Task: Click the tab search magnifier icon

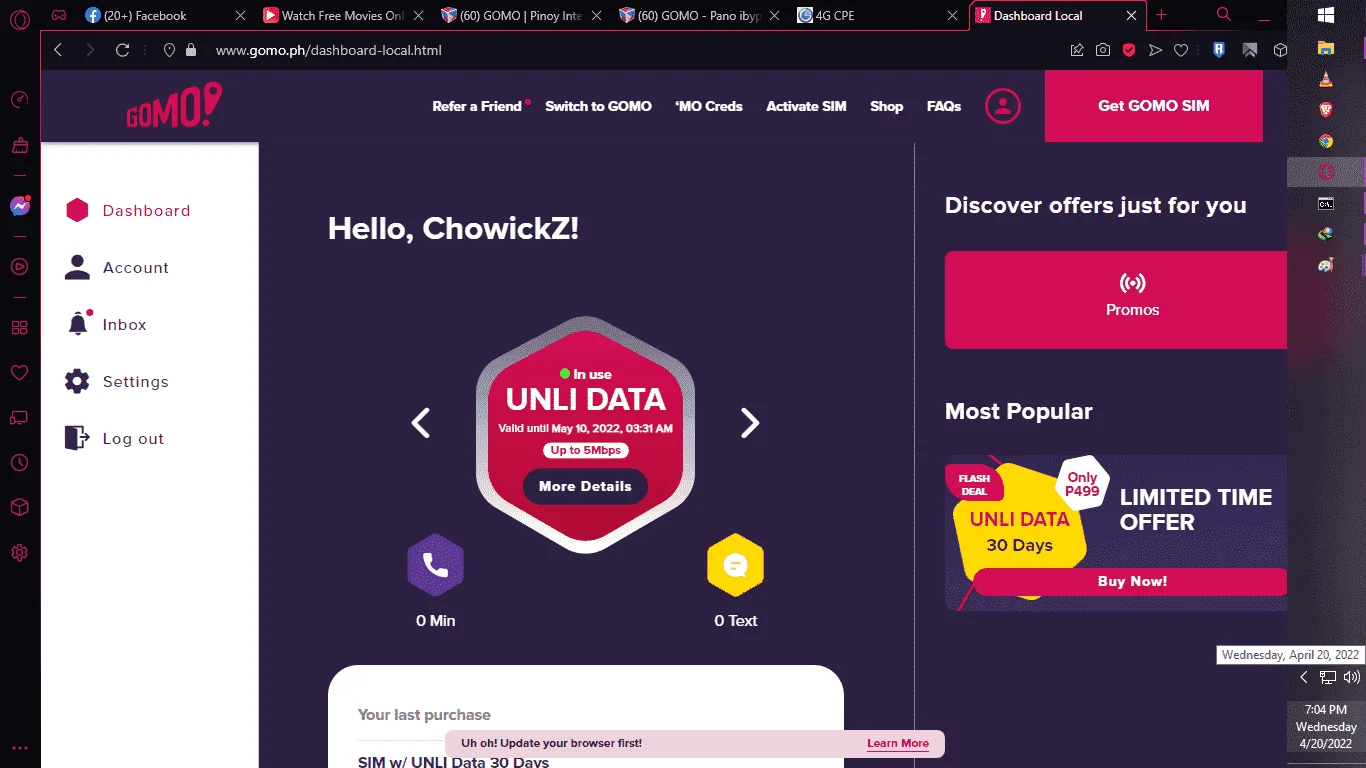Action: (1224, 15)
